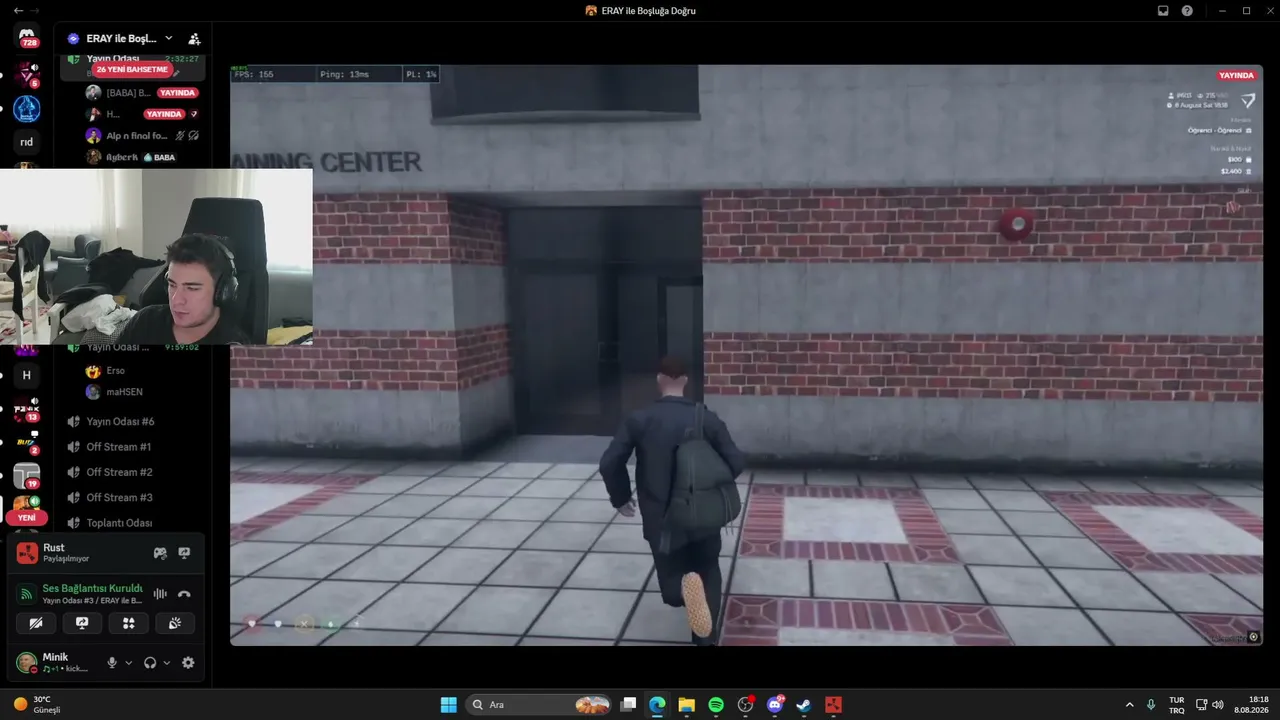This screenshot has width=1280, height=720.
Task: Toggle camera on in voice panel
Action: [x=36, y=623]
